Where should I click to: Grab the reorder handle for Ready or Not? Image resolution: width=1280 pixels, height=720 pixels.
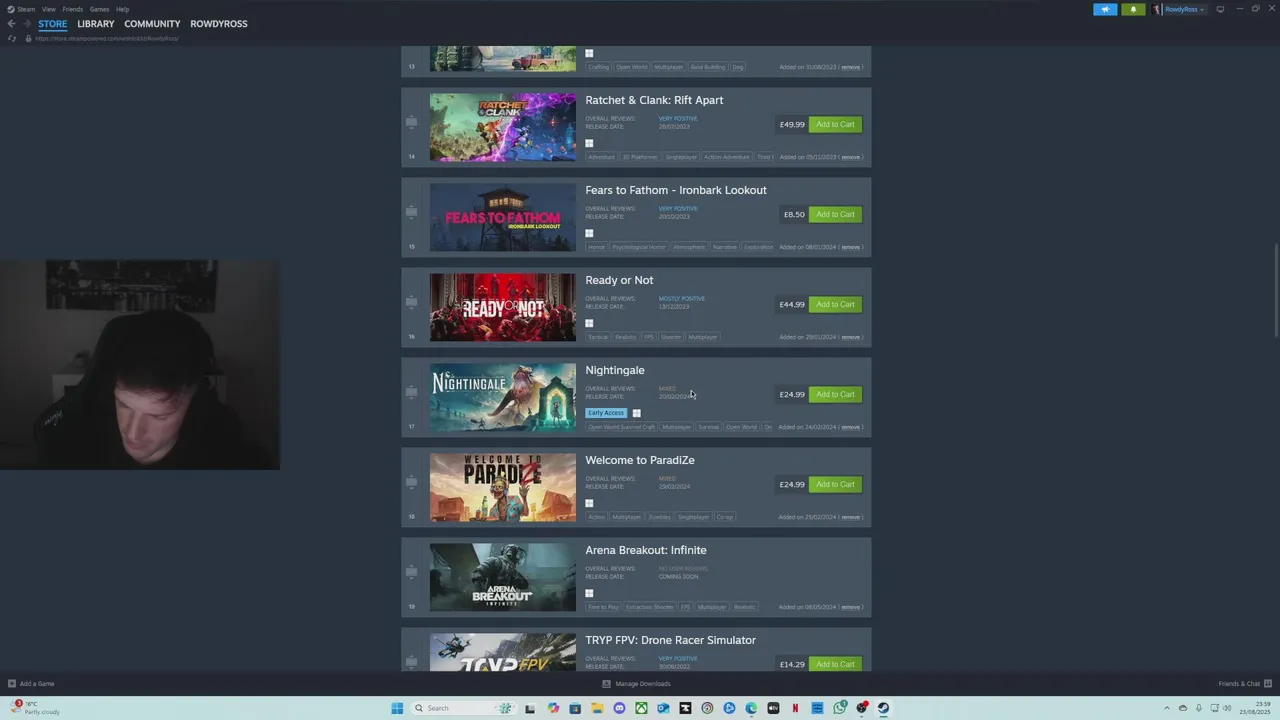(411, 302)
